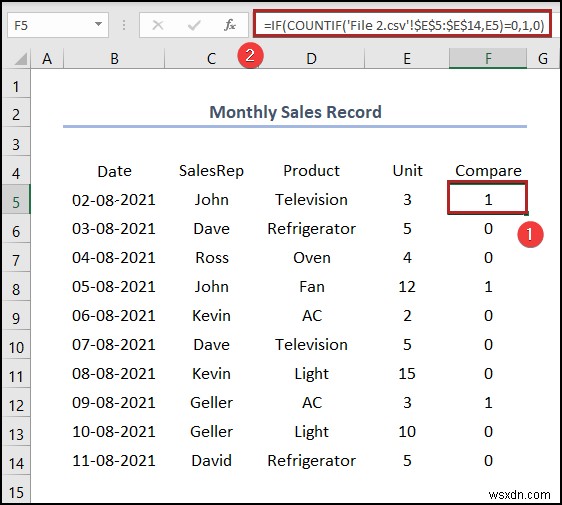Click the Compare value in row 12
This screenshot has width=562, height=505.
(x=488, y=403)
